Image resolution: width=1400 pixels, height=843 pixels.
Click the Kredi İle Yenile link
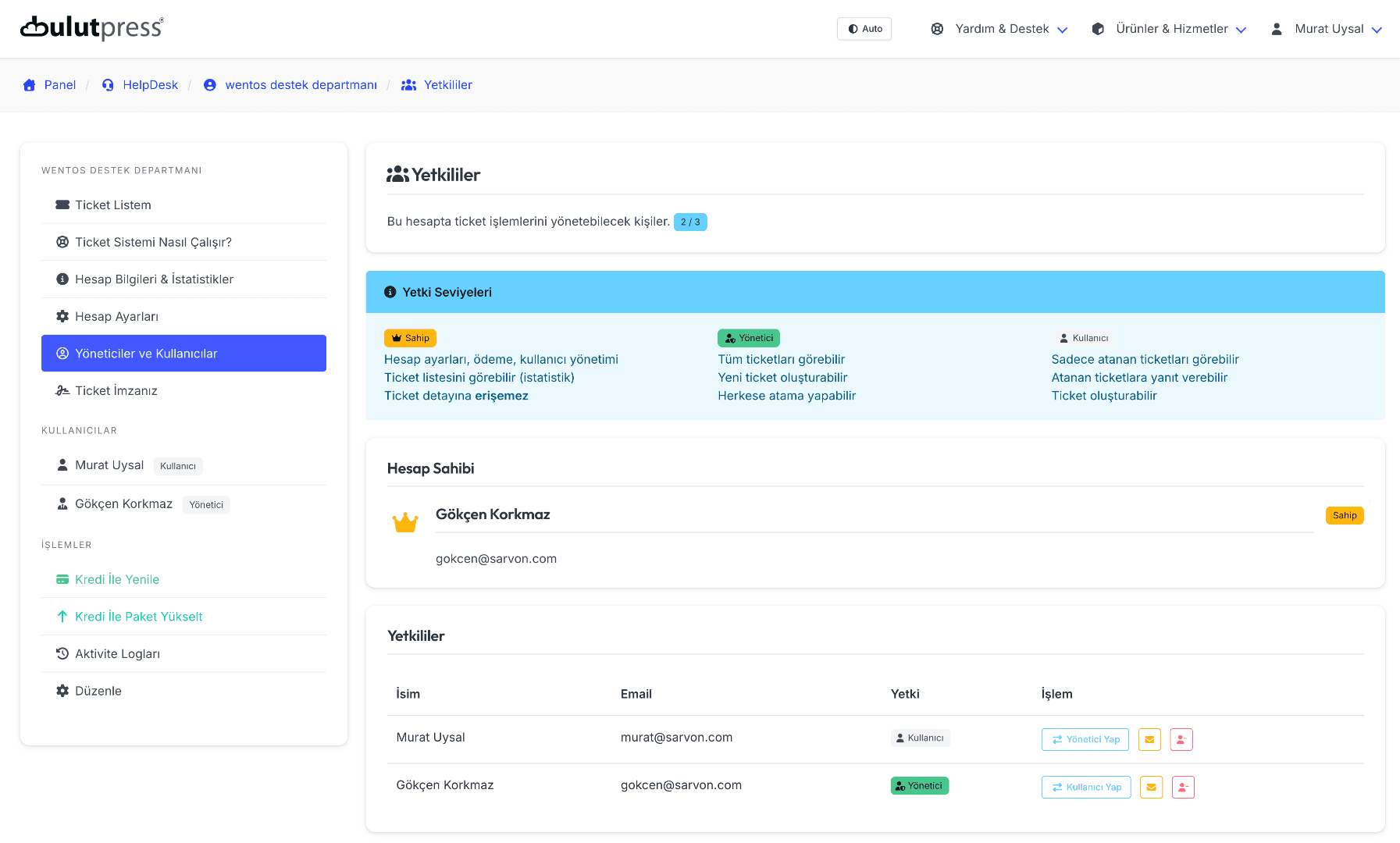coord(116,579)
